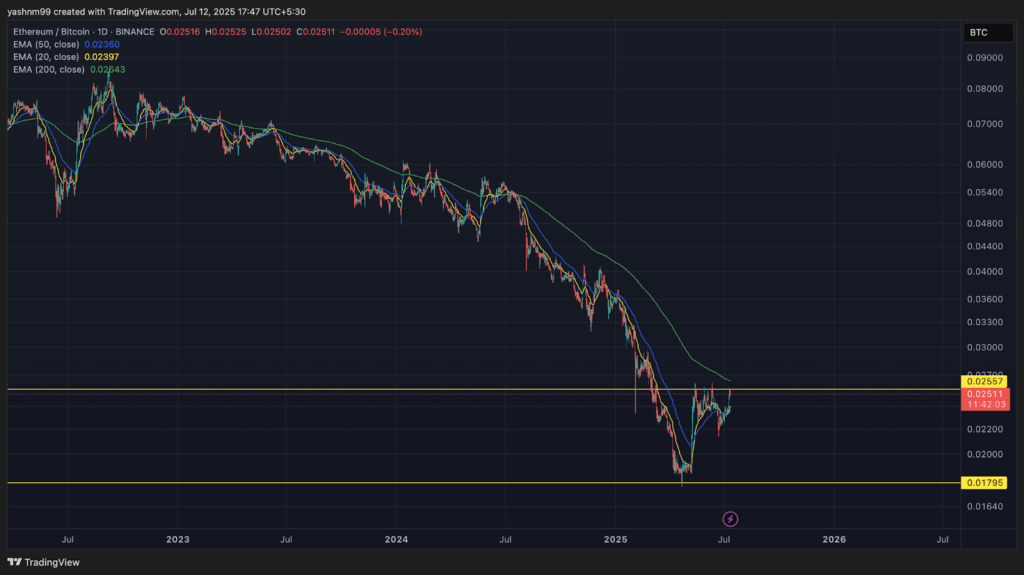Image resolution: width=1024 pixels, height=575 pixels.
Task: Select the EMA (50, close) indicator legend
Action: tap(46, 44)
